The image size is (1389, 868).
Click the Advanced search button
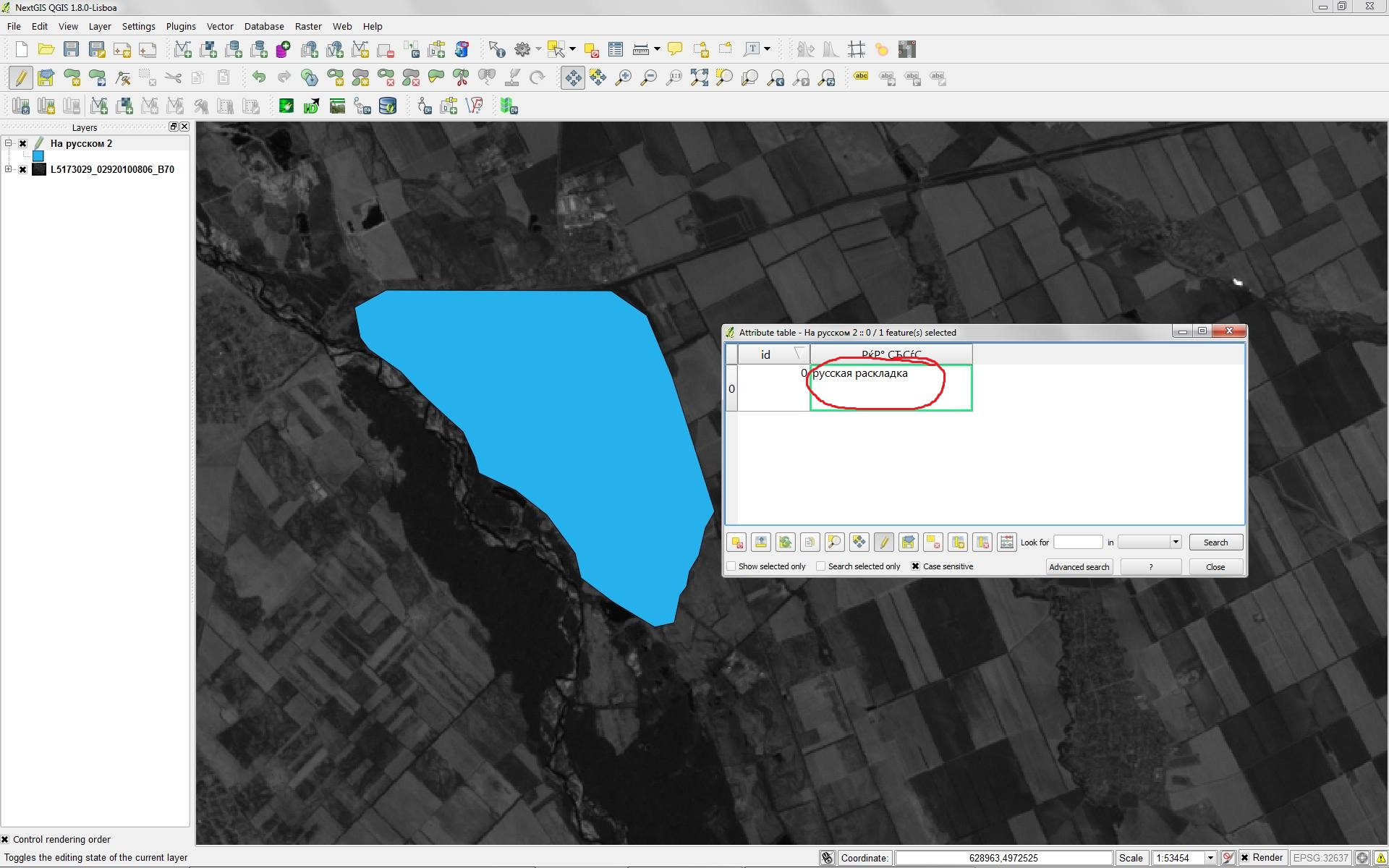[1079, 566]
